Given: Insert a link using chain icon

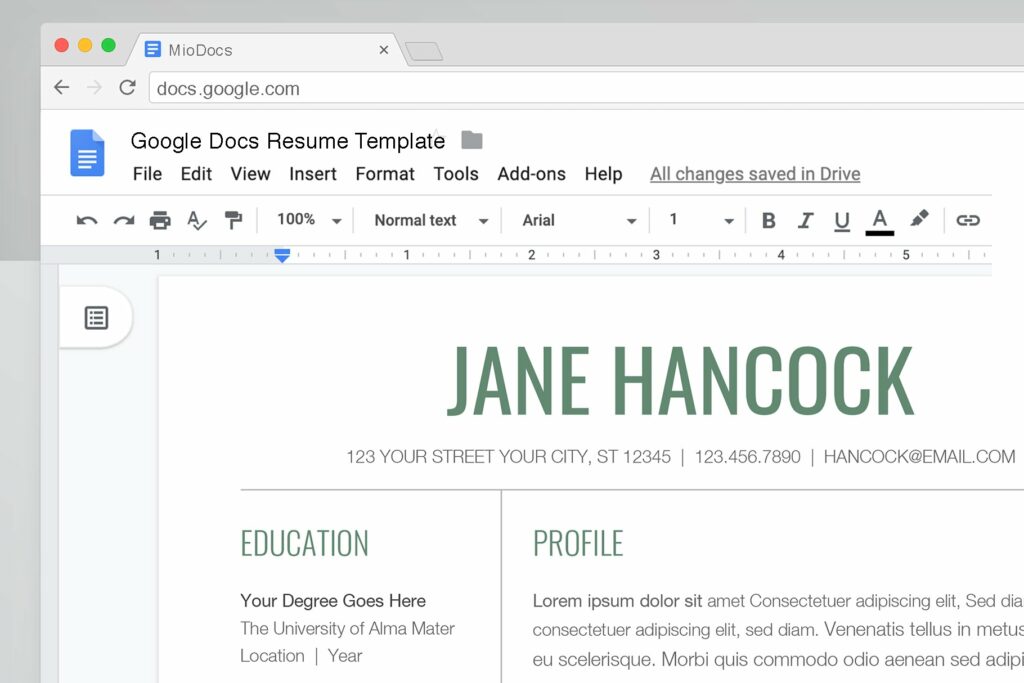Looking at the screenshot, I should pos(968,221).
